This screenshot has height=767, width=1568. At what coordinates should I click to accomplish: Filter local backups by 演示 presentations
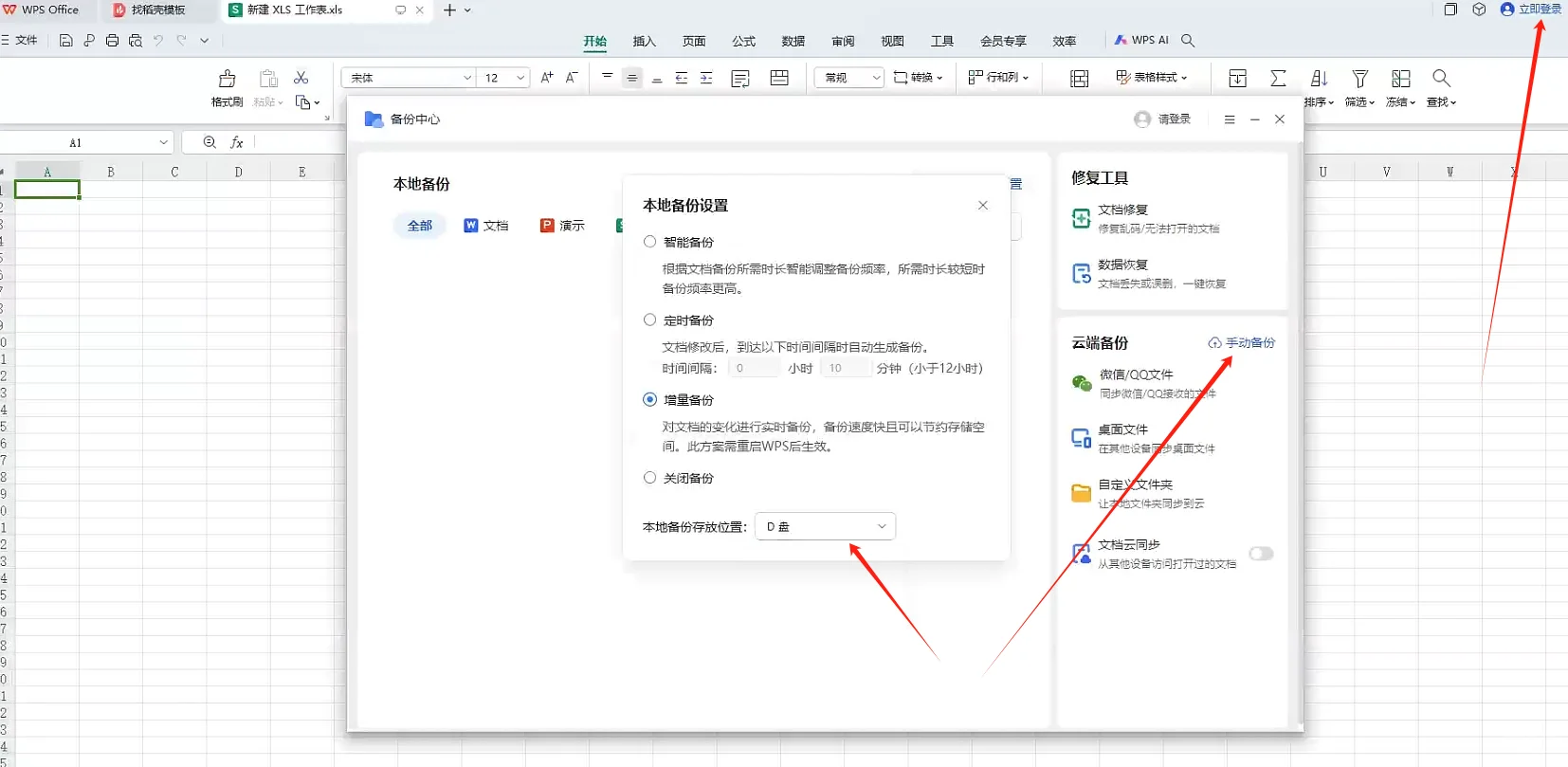click(562, 226)
